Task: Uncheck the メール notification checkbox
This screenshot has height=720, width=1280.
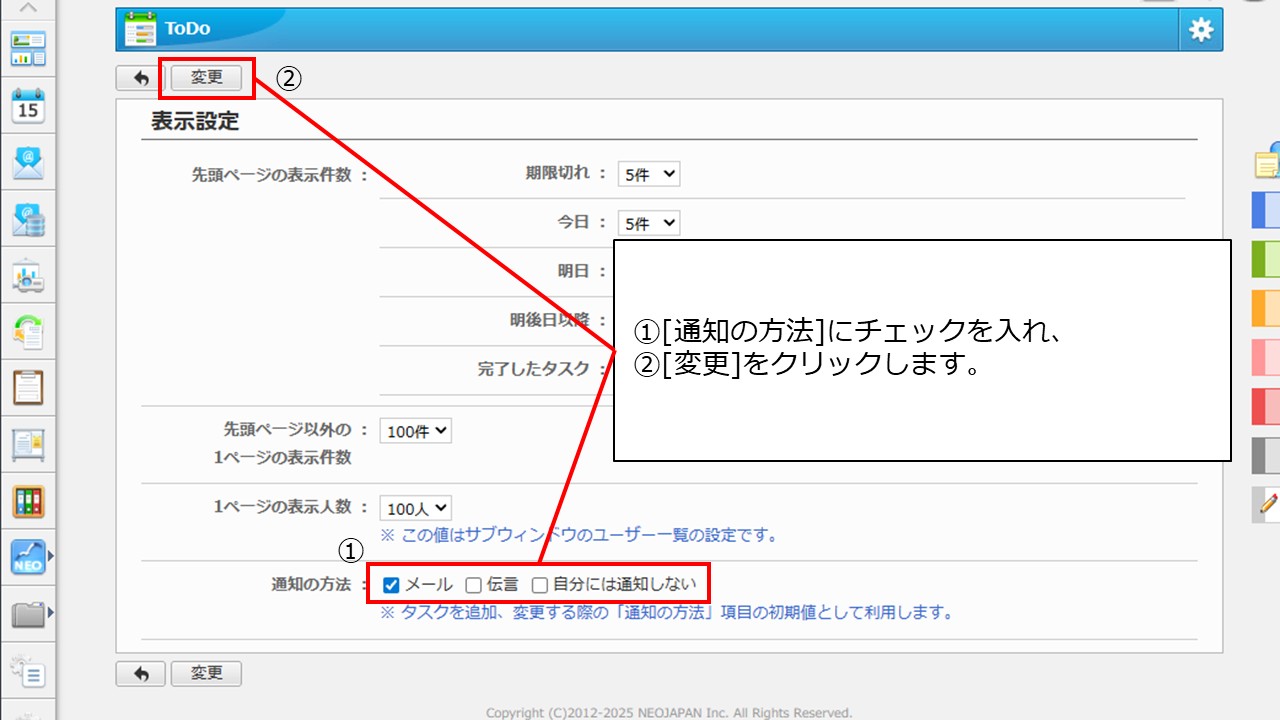Action: pyautogui.click(x=392, y=585)
